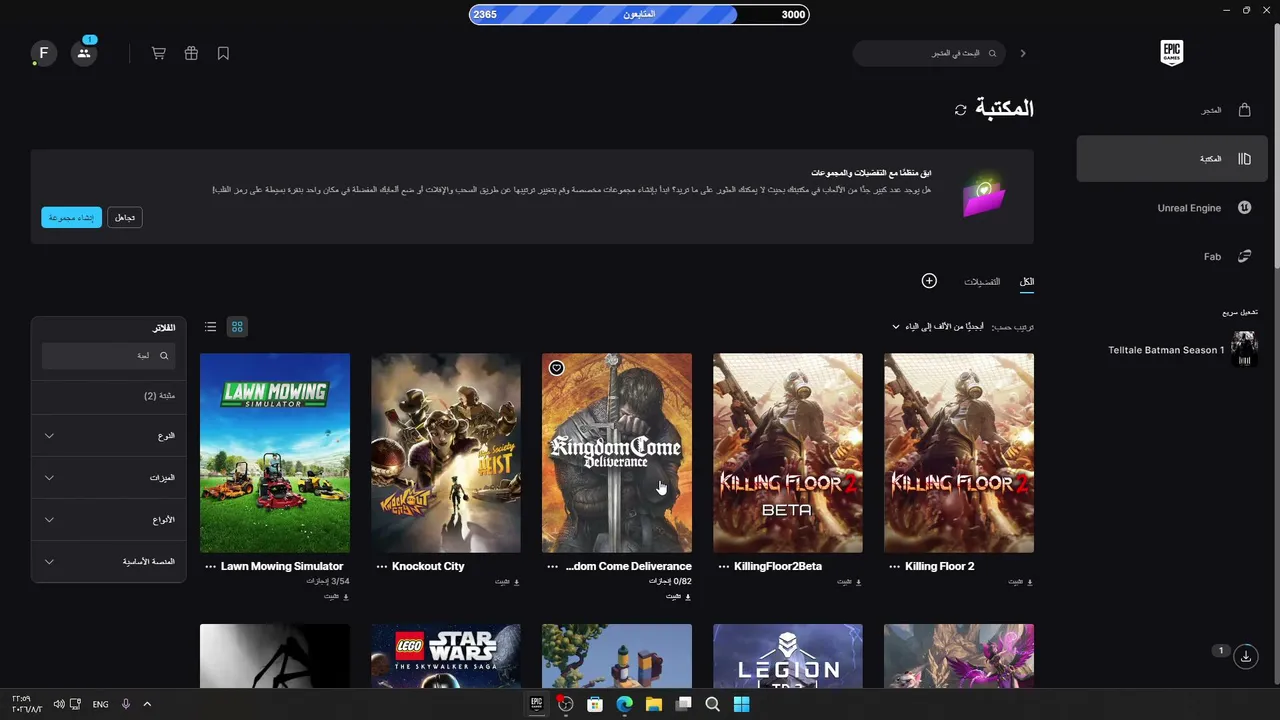Select the الكل tab
The image size is (1280, 720).
click(1026, 282)
